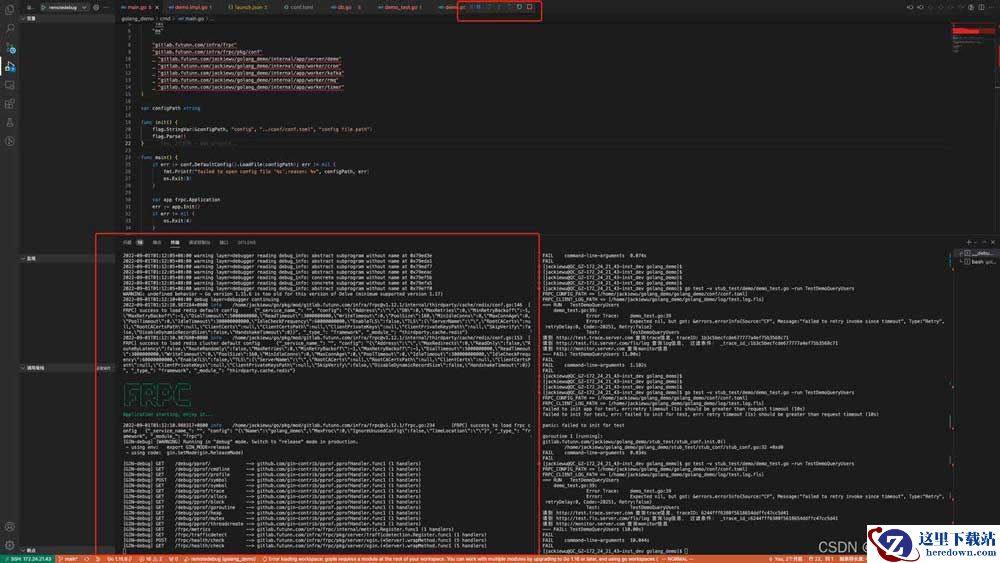Select the dlv debug terminal entry
1000x563 pixels.
coord(977,253)
